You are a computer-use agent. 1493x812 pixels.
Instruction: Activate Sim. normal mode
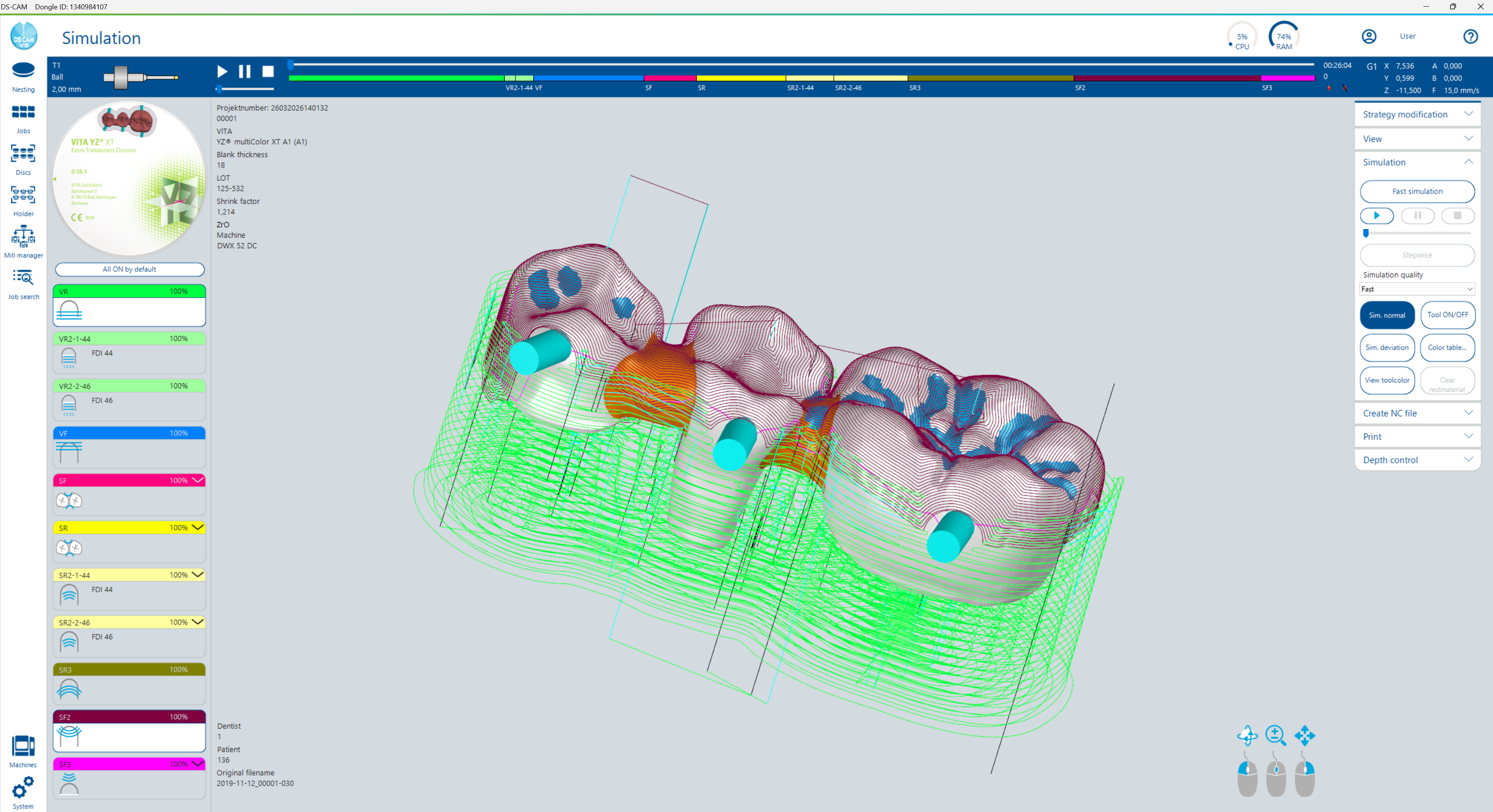1387,314
